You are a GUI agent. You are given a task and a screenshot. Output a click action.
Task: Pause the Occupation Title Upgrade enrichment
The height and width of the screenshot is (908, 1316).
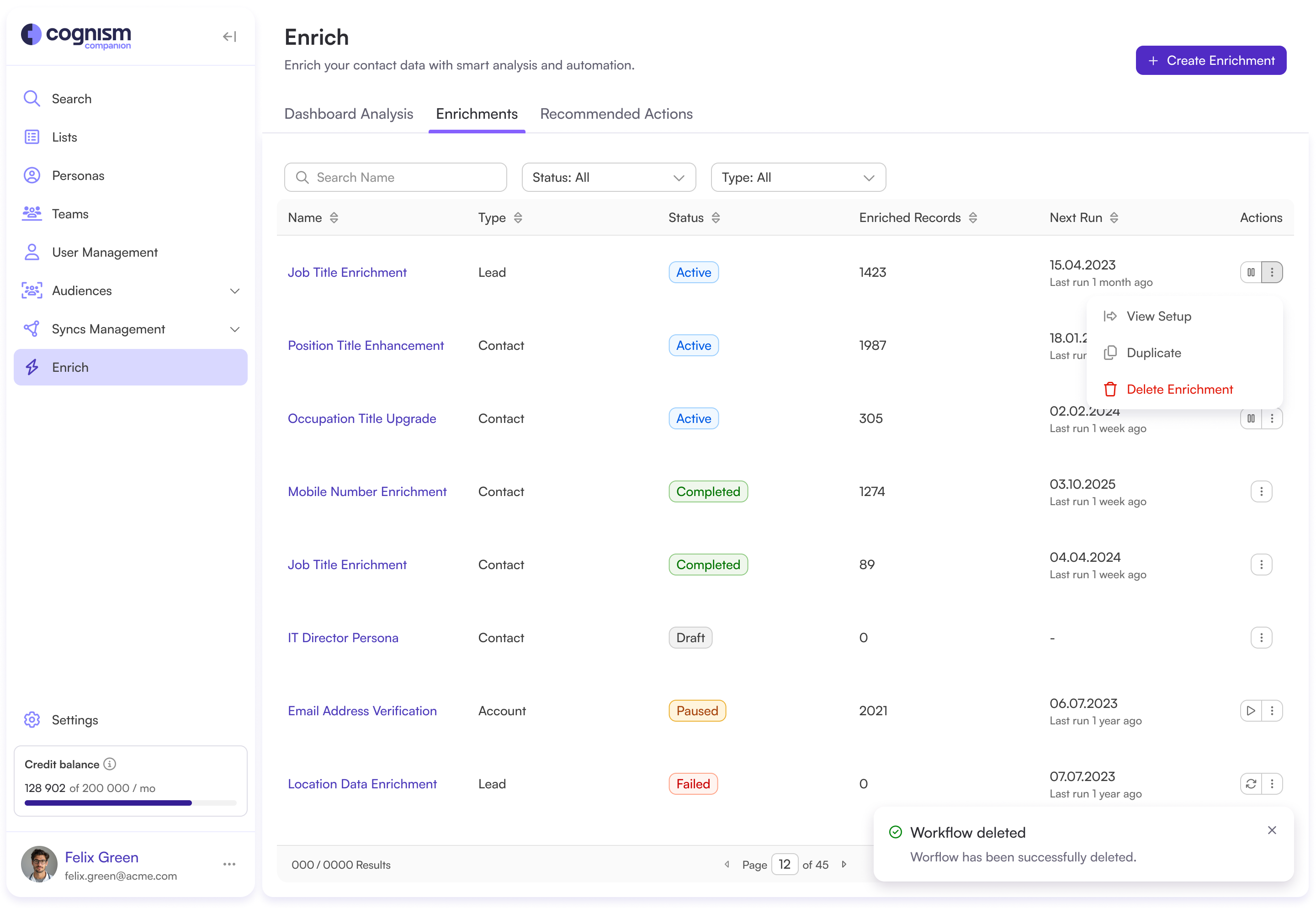(x=1251, y=419)
